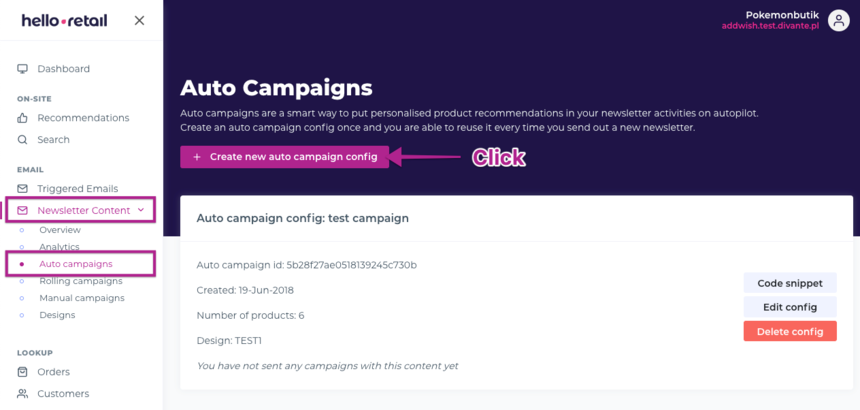Image resolution: width=860 pixels, height=410 pixels.
Task: Open the Designs submenu item
Action: coord(57,315)
